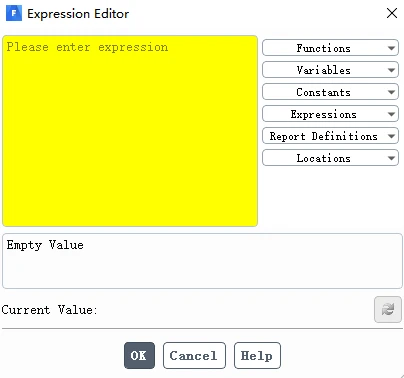Click the Empty Value message box
Screen dimensions: 404x378
coord(202,261)
